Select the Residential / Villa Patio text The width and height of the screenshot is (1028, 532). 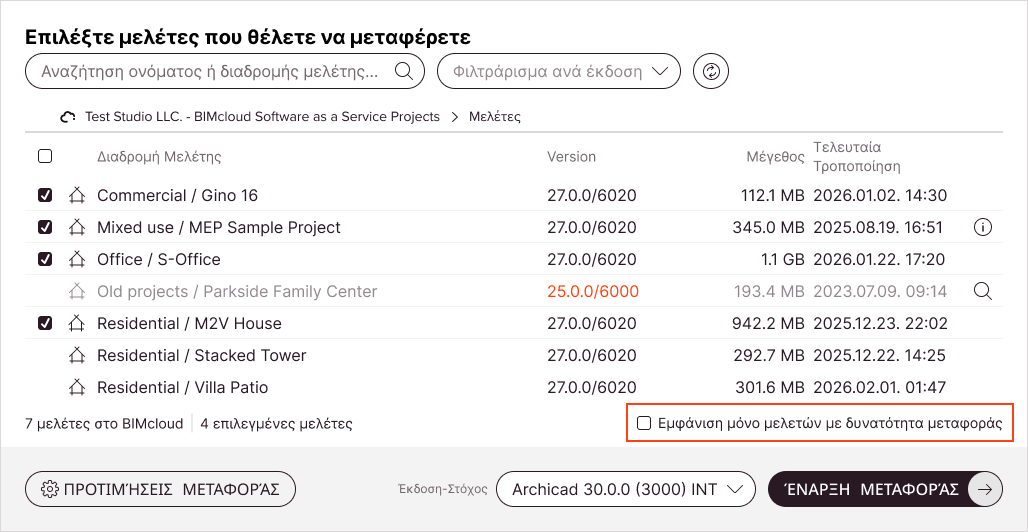183,388
